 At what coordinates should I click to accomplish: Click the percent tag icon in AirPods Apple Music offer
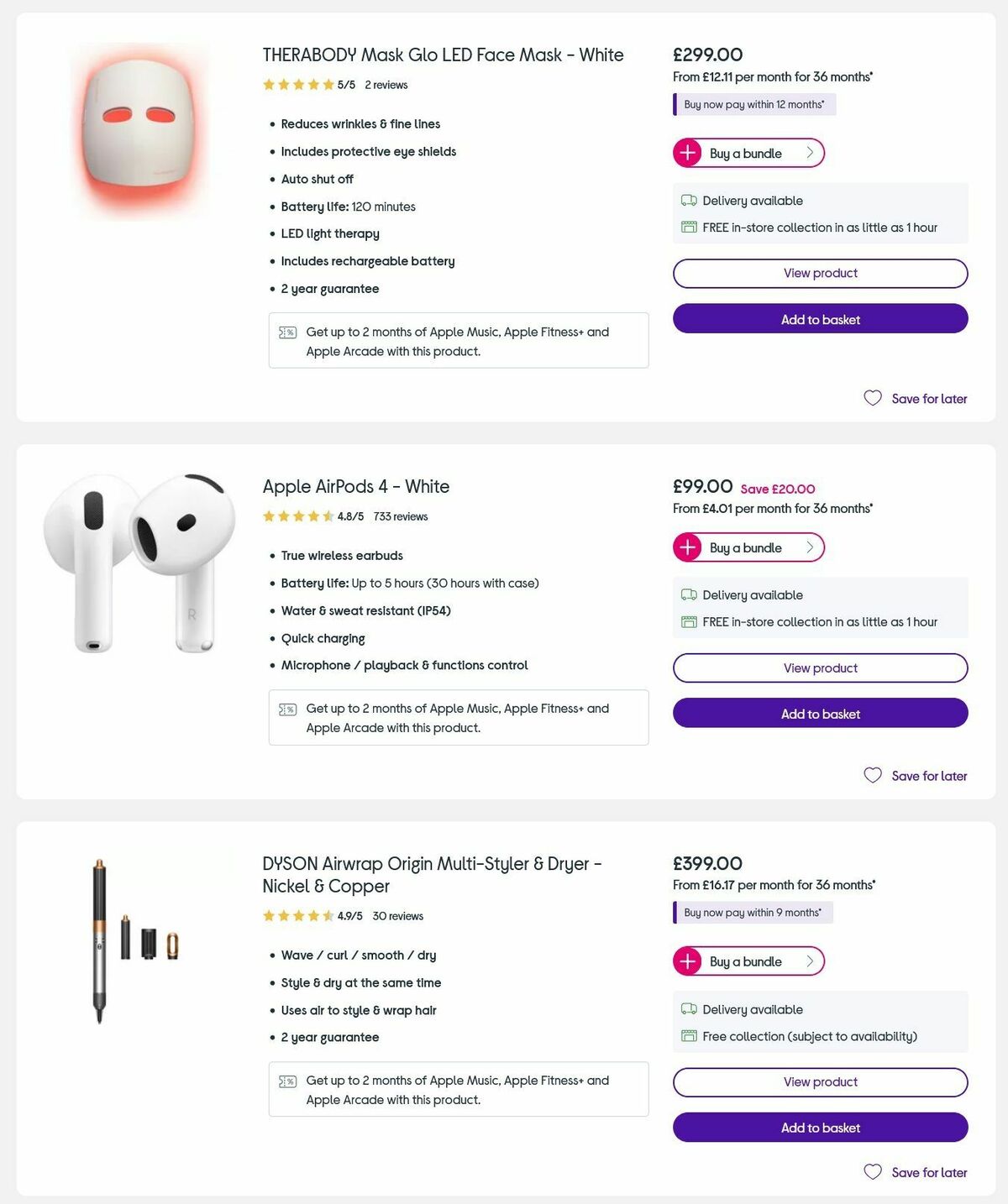point(287,709)
